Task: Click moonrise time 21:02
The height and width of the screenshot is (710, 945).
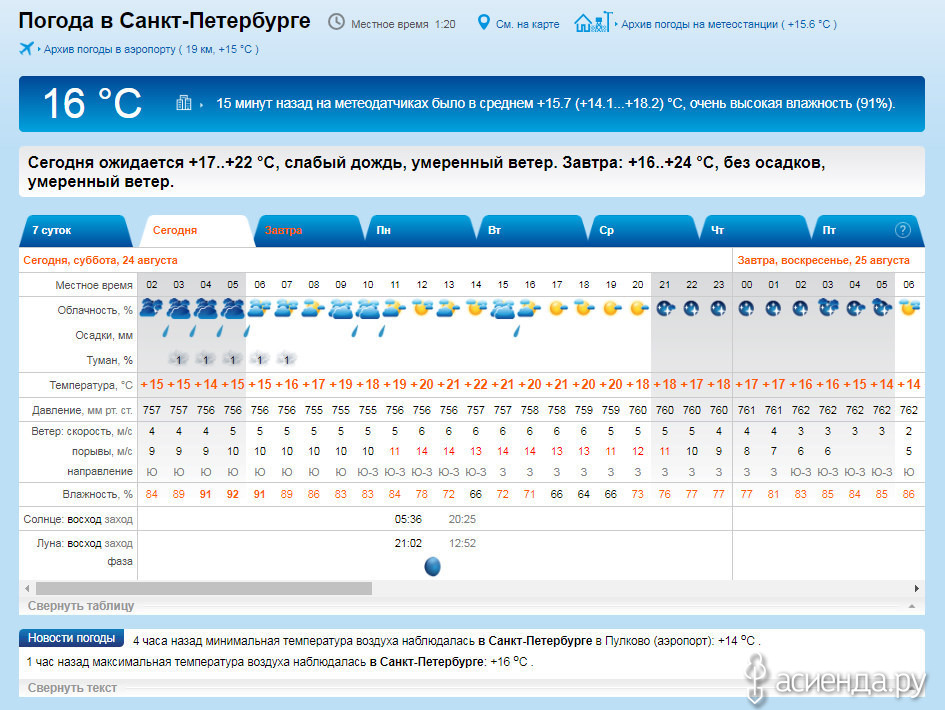Action: [x=408, y=543]
